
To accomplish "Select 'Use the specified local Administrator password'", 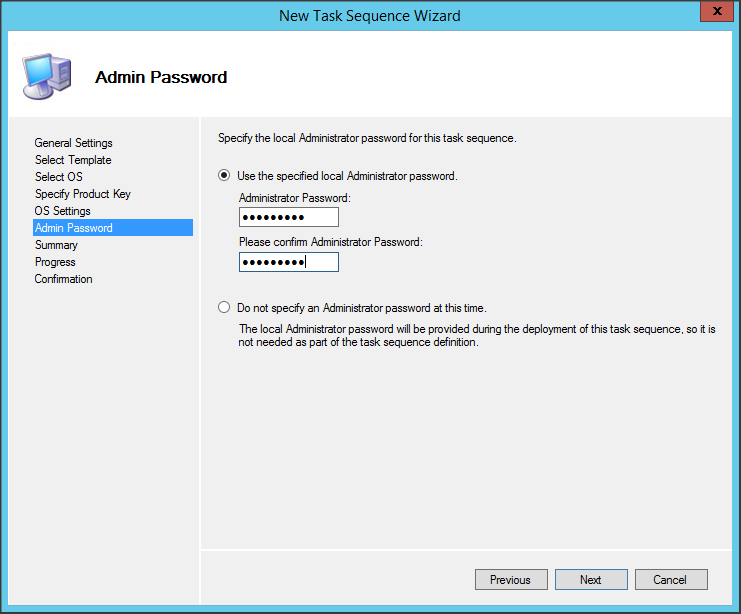I will (x=224, y=176).
